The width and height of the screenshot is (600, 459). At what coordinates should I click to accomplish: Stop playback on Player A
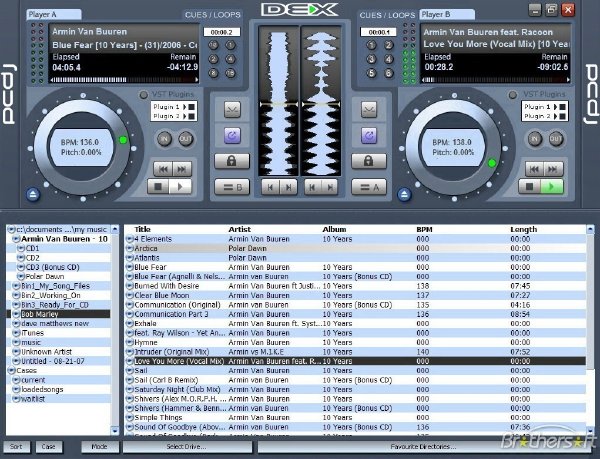coord(158,187)
